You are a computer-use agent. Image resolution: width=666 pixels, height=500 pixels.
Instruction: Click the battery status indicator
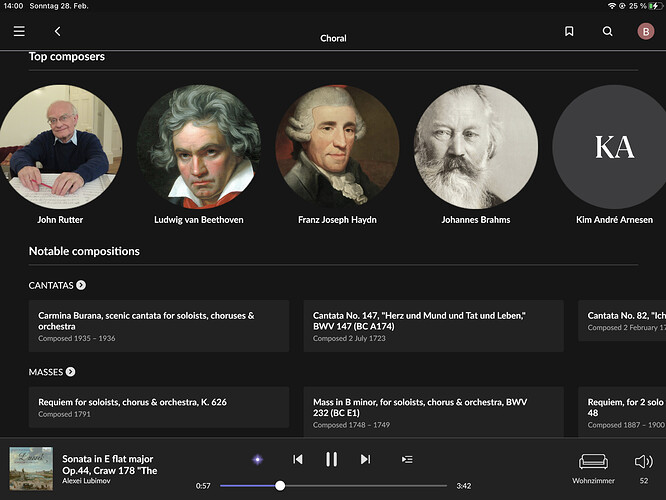(x=654, y=6)
